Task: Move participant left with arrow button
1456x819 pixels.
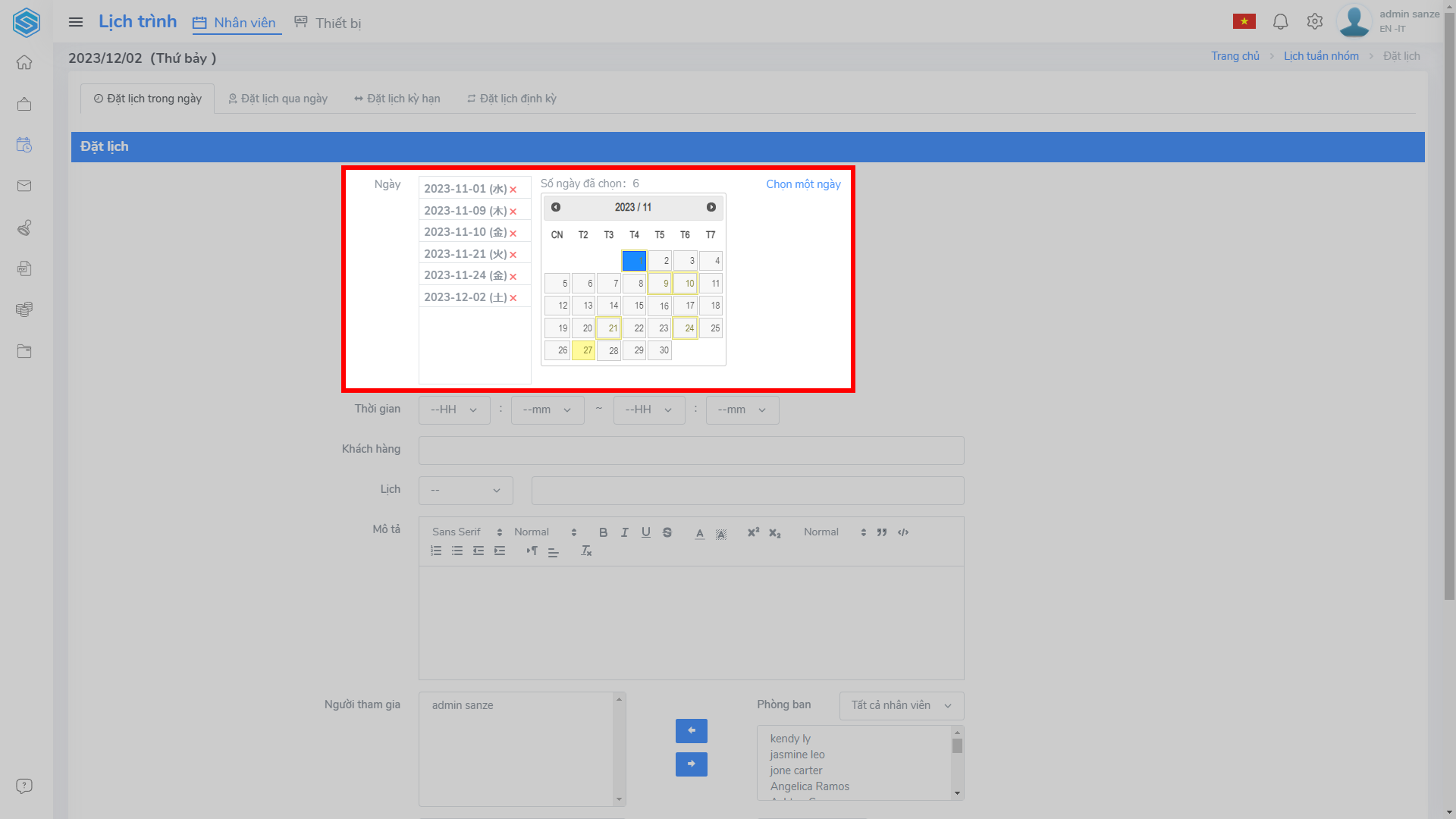Action: [692, 731]
